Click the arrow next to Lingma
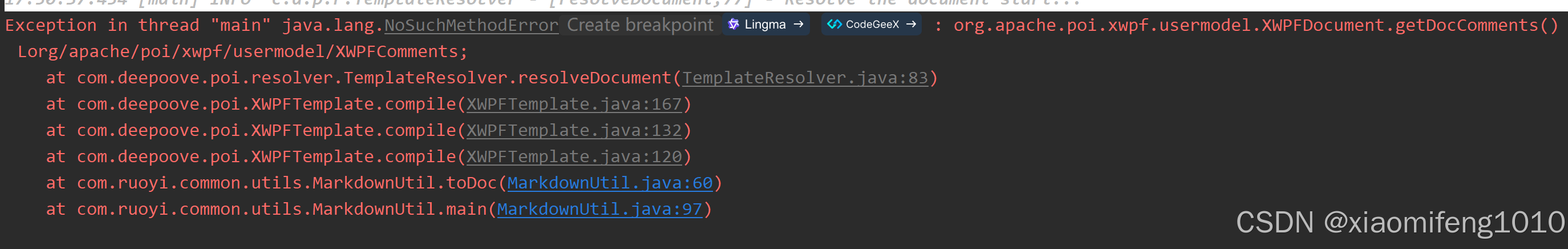The width and height of the screenshot is (1568, 249). pyautogui.click(x=799, y=25)
